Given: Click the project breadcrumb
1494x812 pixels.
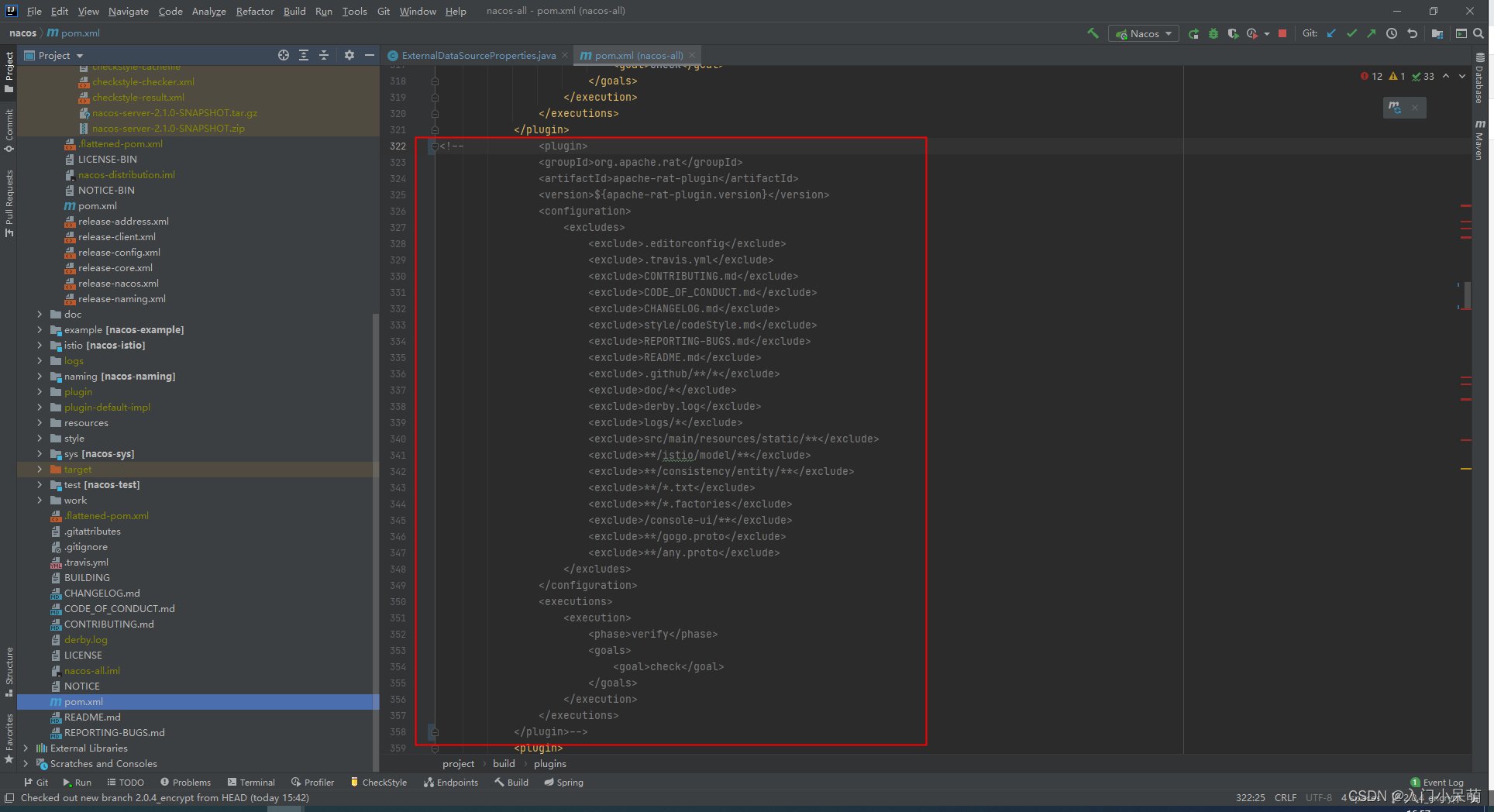Looking at the screenshot, I should (x=458, y=763).
